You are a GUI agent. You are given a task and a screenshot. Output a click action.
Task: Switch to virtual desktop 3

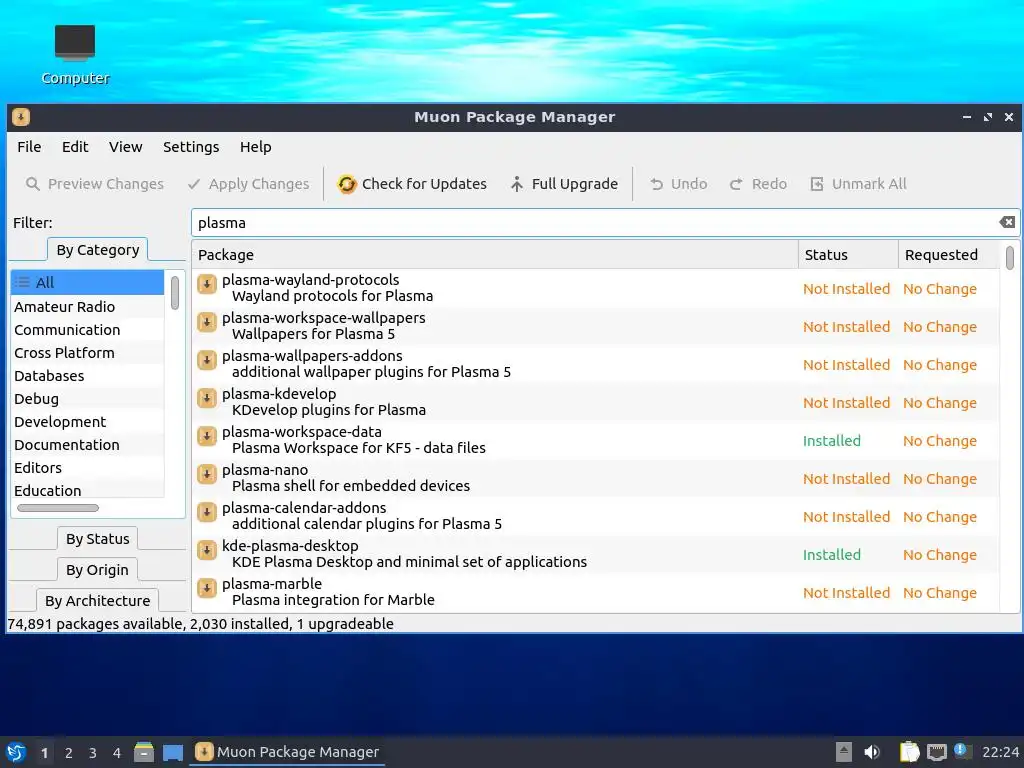[93, 753]
